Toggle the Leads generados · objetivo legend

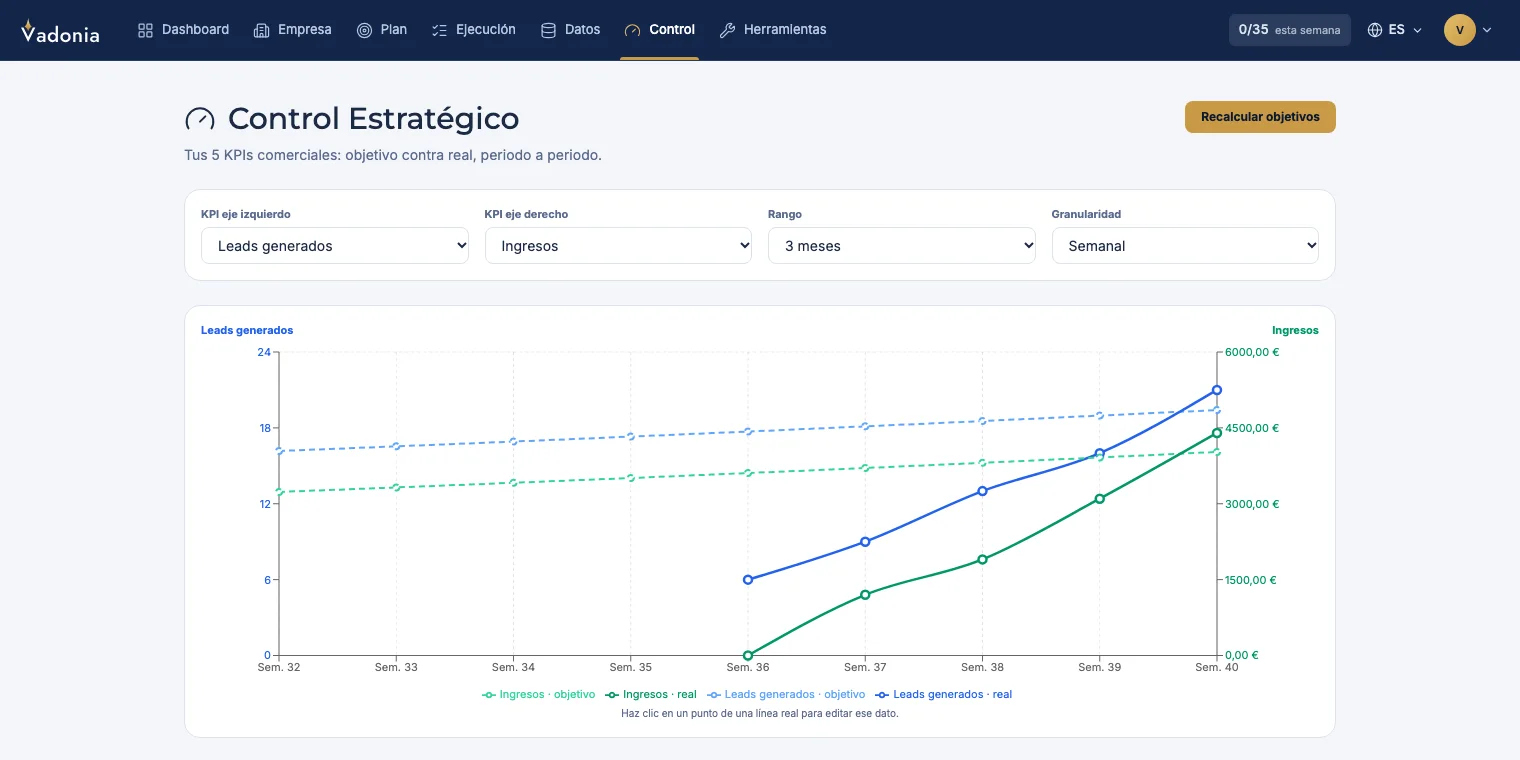[786, 694]
